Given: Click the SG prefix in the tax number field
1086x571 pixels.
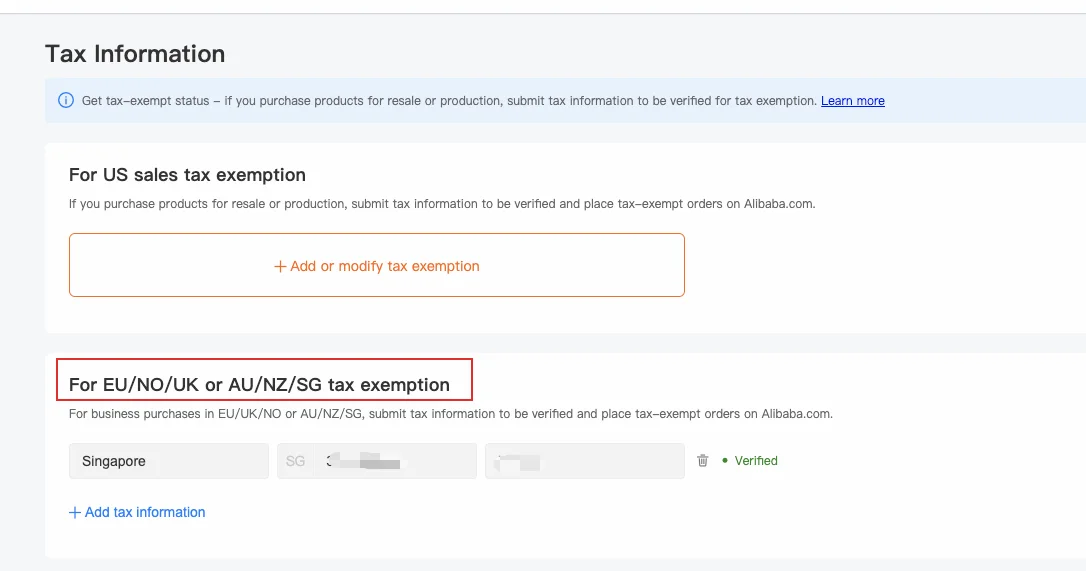Looking at the screenshot, I should click(295, 461).
